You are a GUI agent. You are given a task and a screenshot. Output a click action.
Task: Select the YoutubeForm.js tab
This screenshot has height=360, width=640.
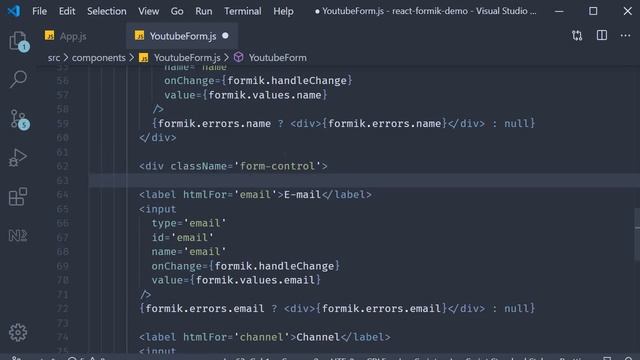coord(182,36)
